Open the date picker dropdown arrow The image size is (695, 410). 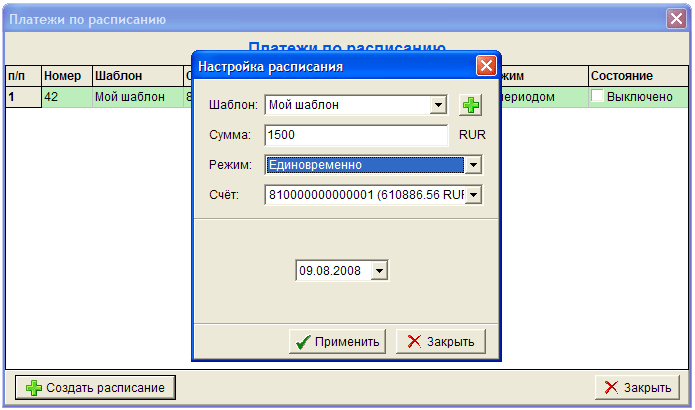(x=378, y=271)
